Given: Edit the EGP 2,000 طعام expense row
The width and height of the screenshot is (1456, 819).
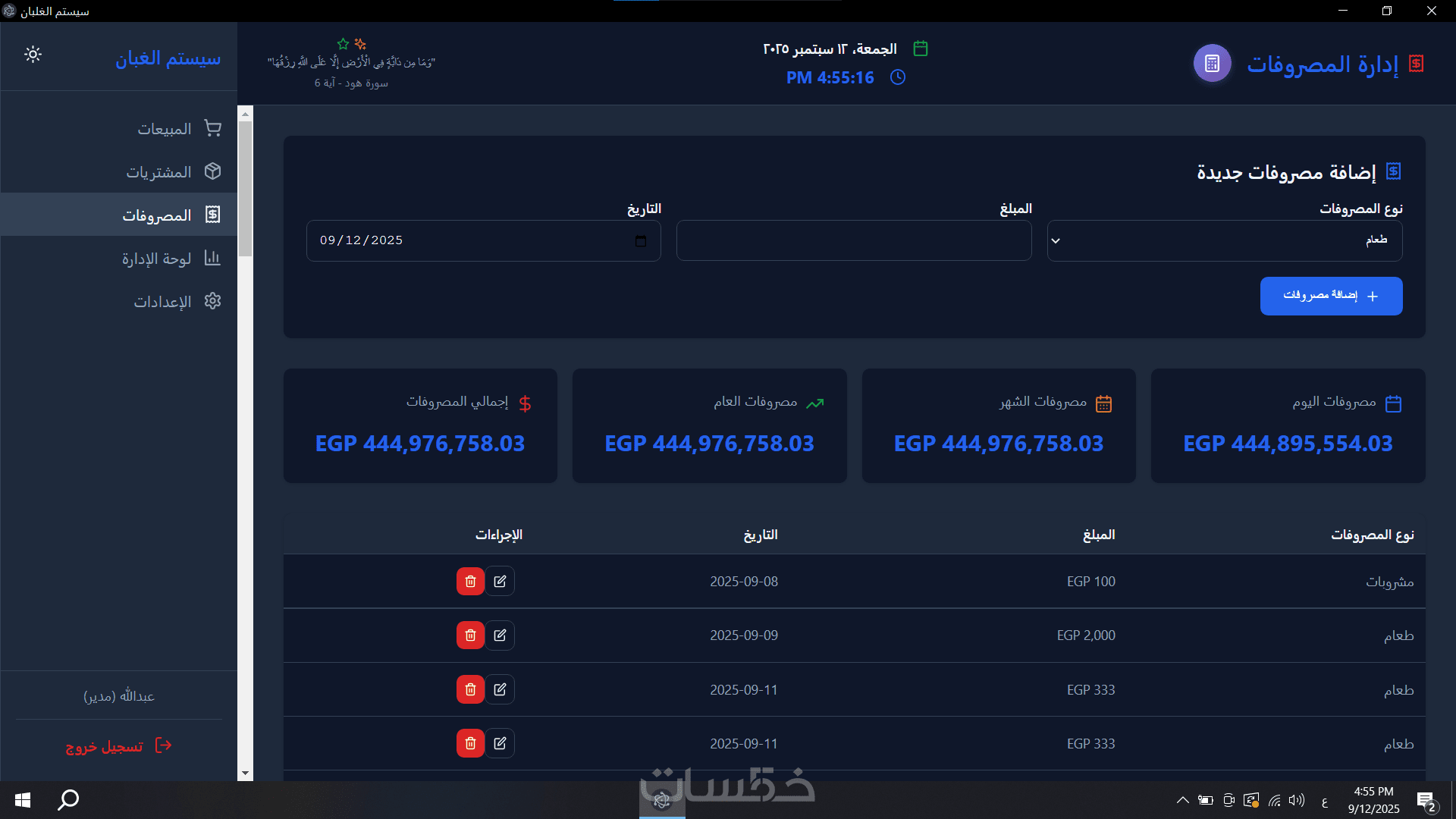Looking at the screenshot, I should 500,635.
